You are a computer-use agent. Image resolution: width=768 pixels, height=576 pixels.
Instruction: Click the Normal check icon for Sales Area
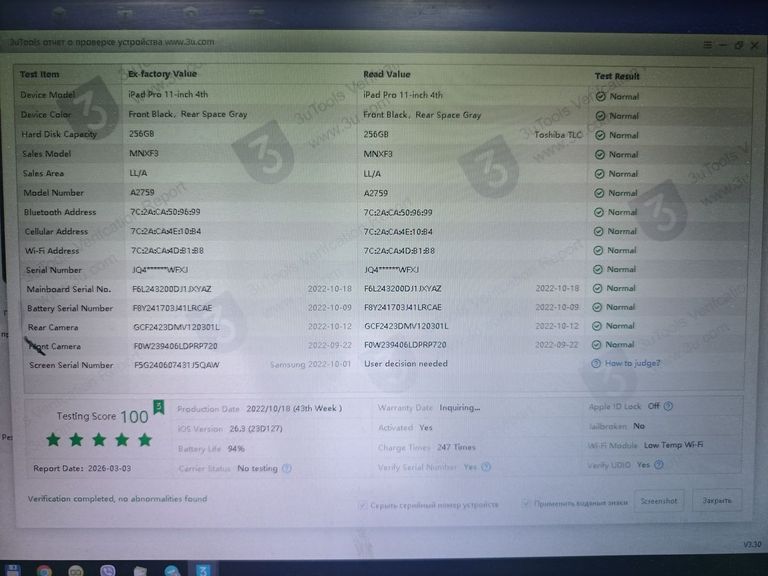coord(599,174)
